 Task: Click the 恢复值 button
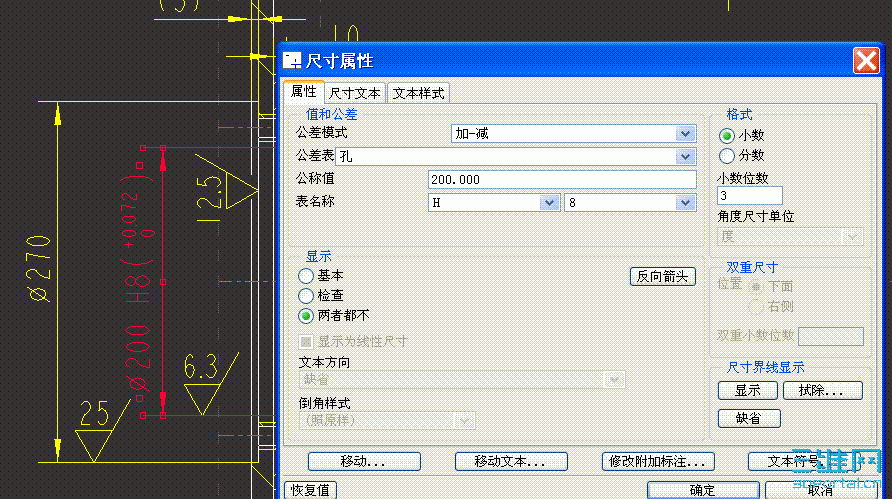click(x=311, y=490)
